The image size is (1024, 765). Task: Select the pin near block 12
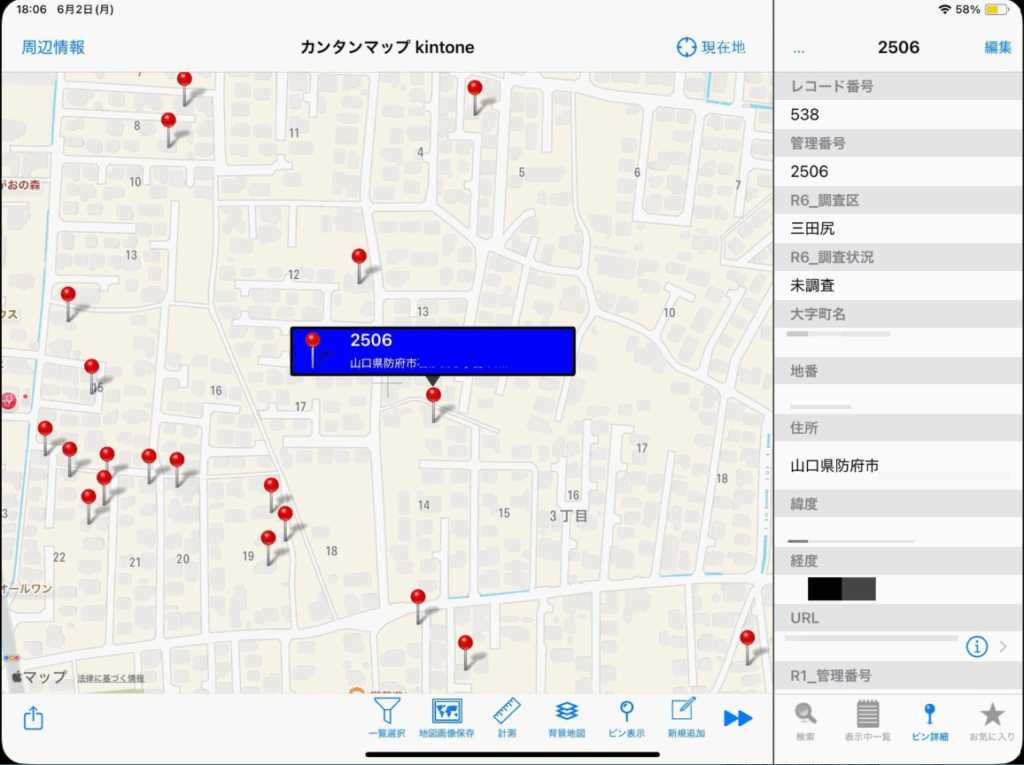tap(359, 265)
